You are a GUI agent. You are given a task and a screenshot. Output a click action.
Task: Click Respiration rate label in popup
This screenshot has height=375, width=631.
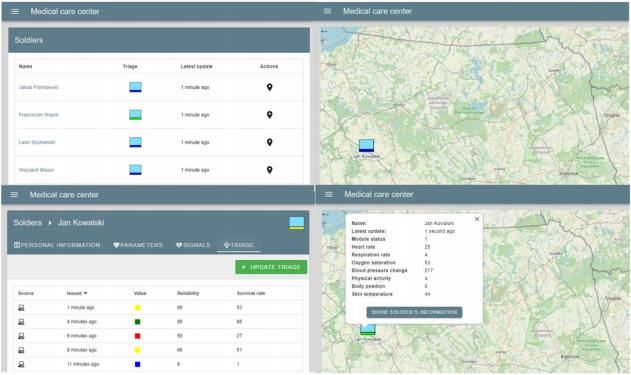371,255
